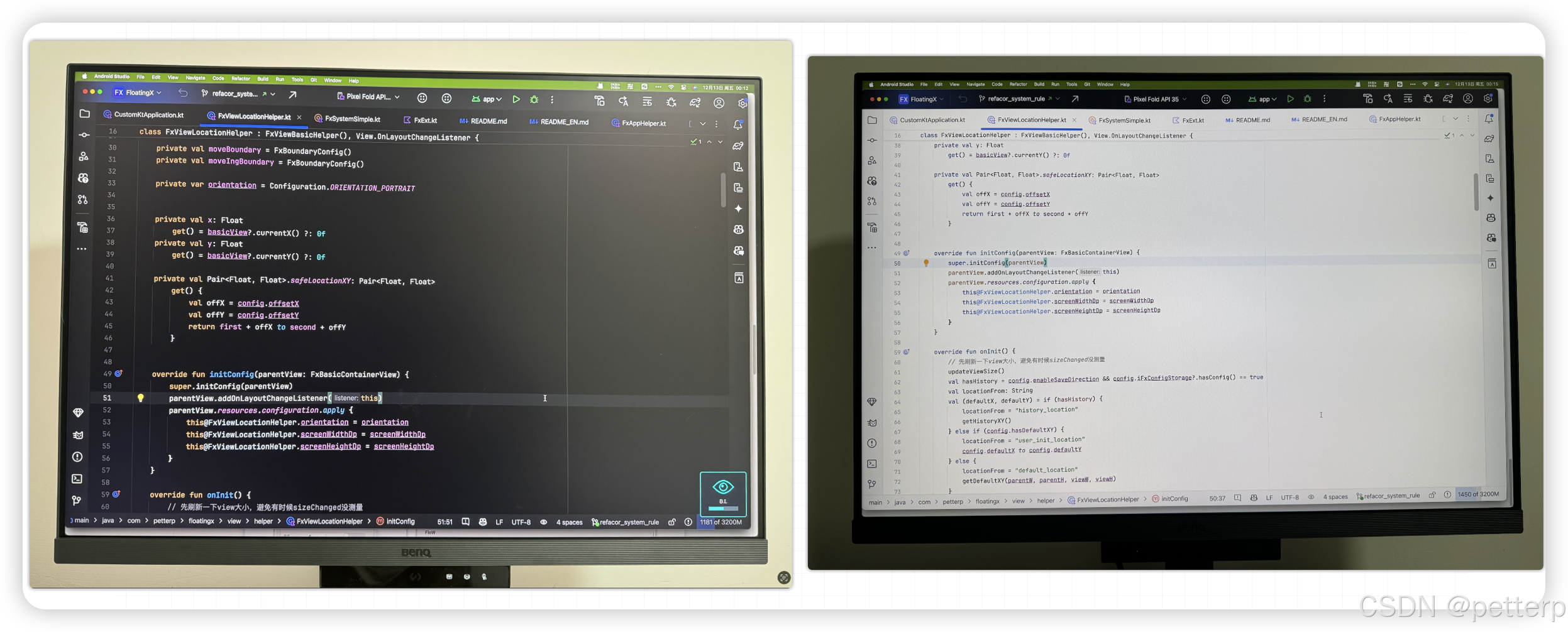This screenshot has height=632, width=1568.
Task: Click Sync Project with Gradle elephant, light toolbar
Action: (x=1448, y=99)
